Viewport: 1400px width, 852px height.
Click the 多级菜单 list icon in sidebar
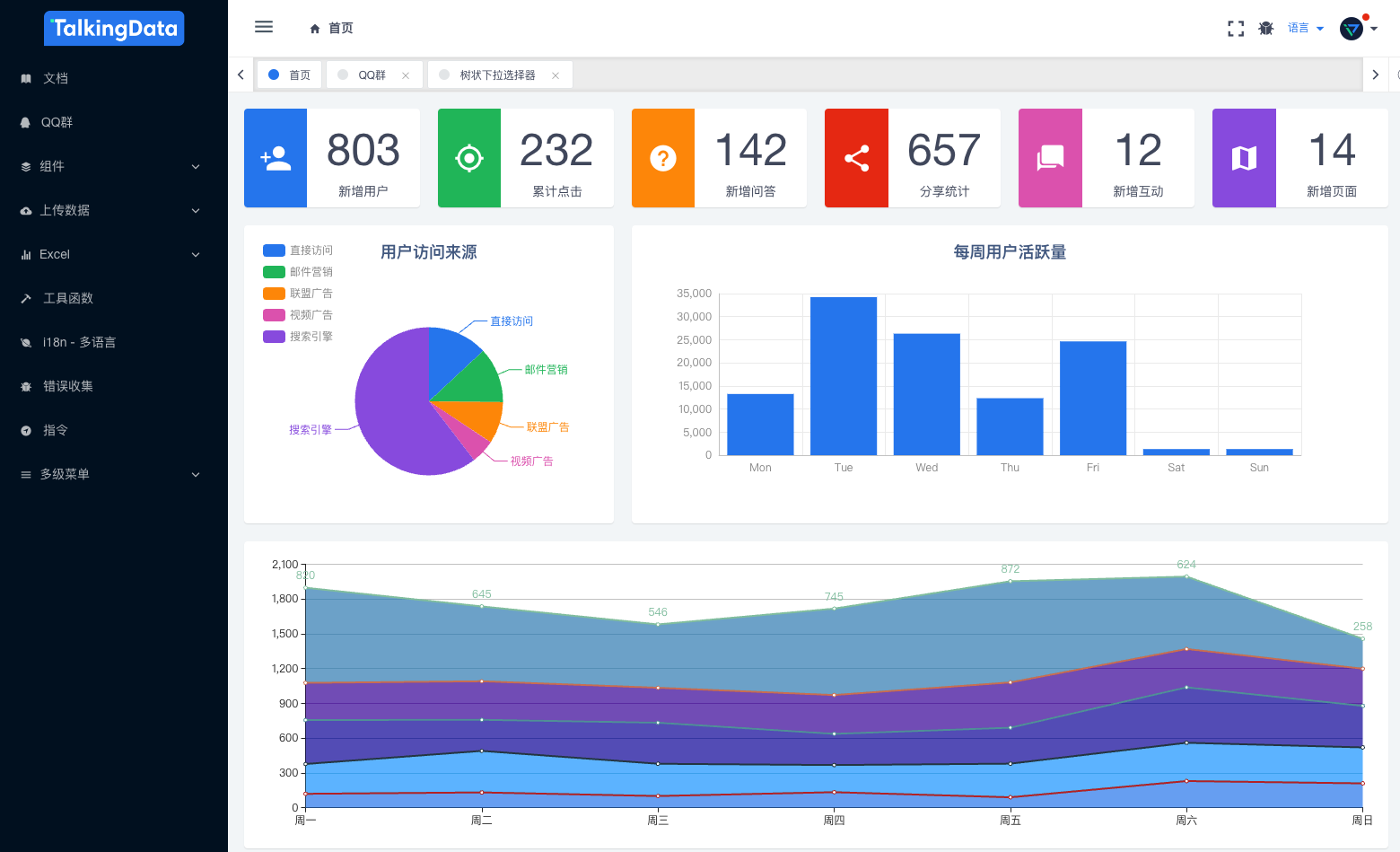pyautogui.click(x=26, y=475)
